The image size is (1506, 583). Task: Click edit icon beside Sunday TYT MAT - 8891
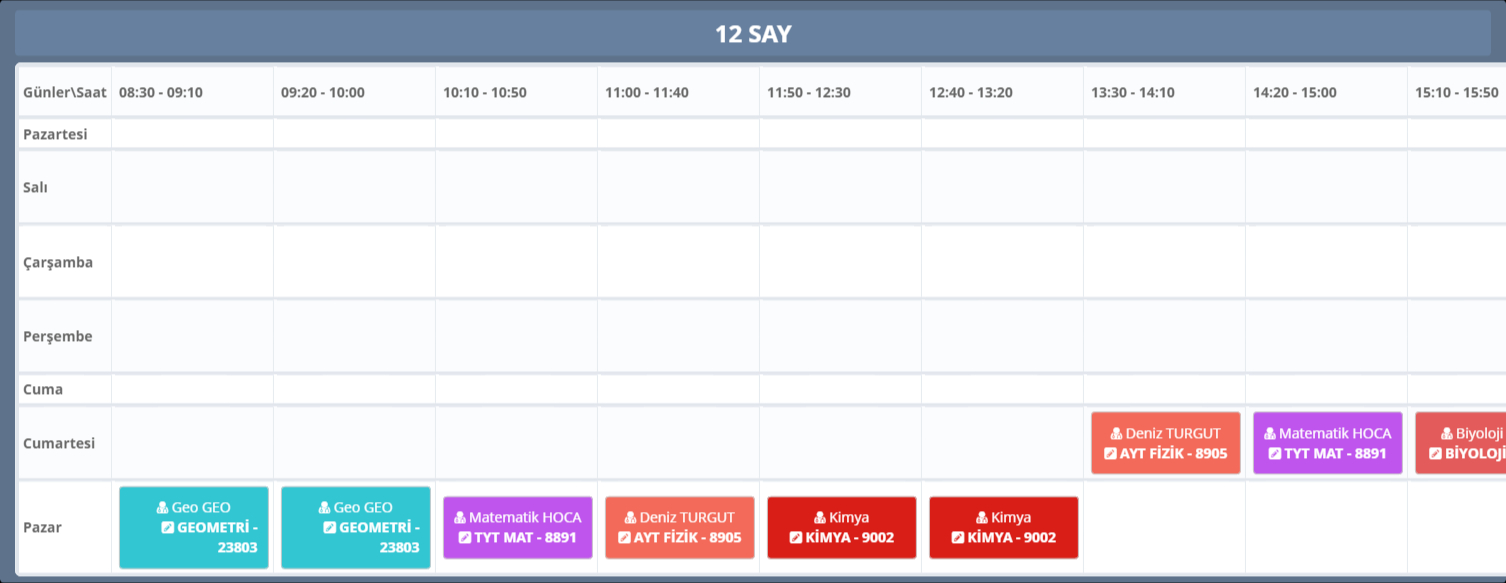point(465,538)
